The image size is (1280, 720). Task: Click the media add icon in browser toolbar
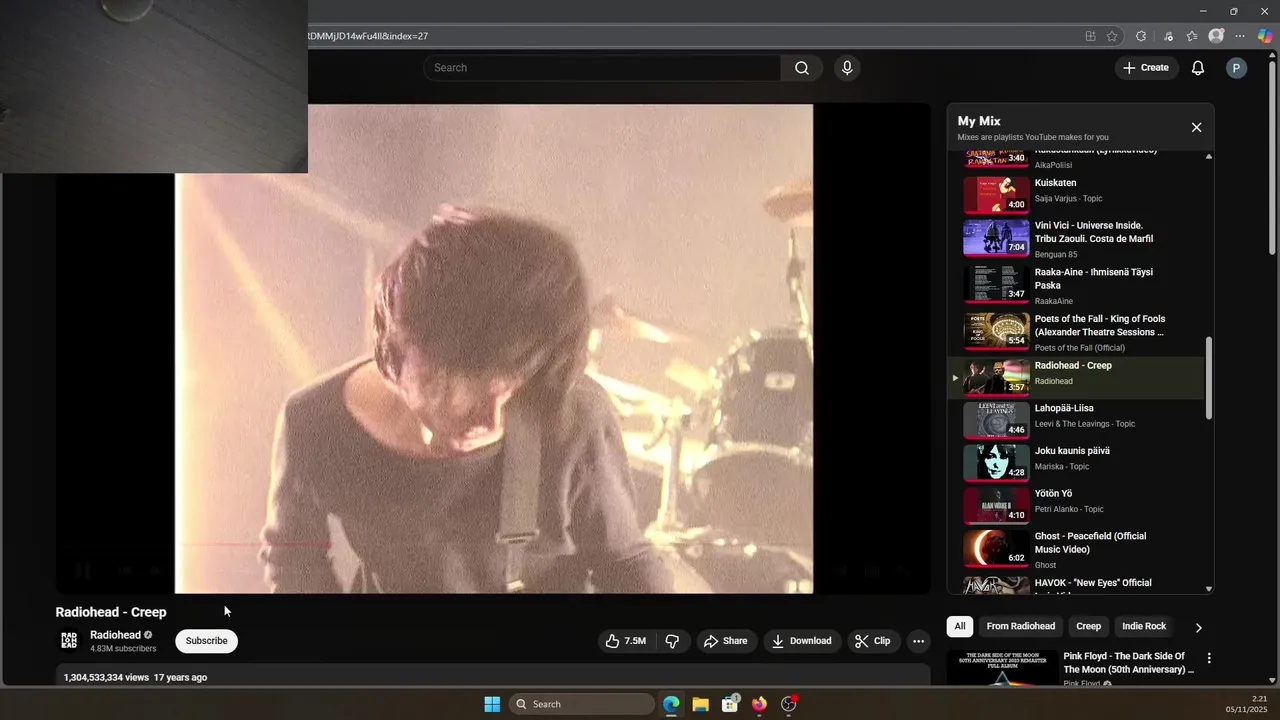click(x=1168, y=36)
